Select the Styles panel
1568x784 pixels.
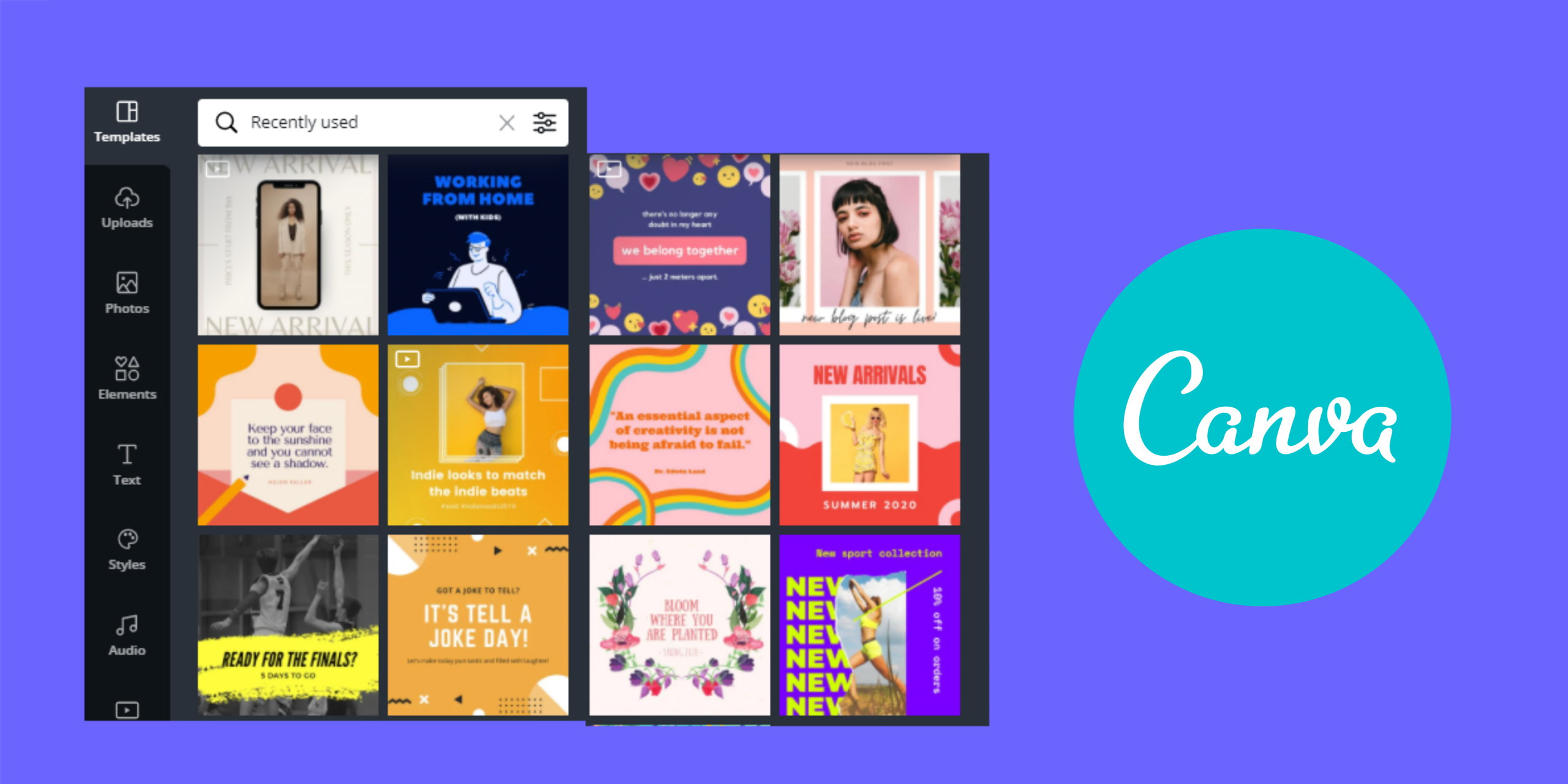128,557
